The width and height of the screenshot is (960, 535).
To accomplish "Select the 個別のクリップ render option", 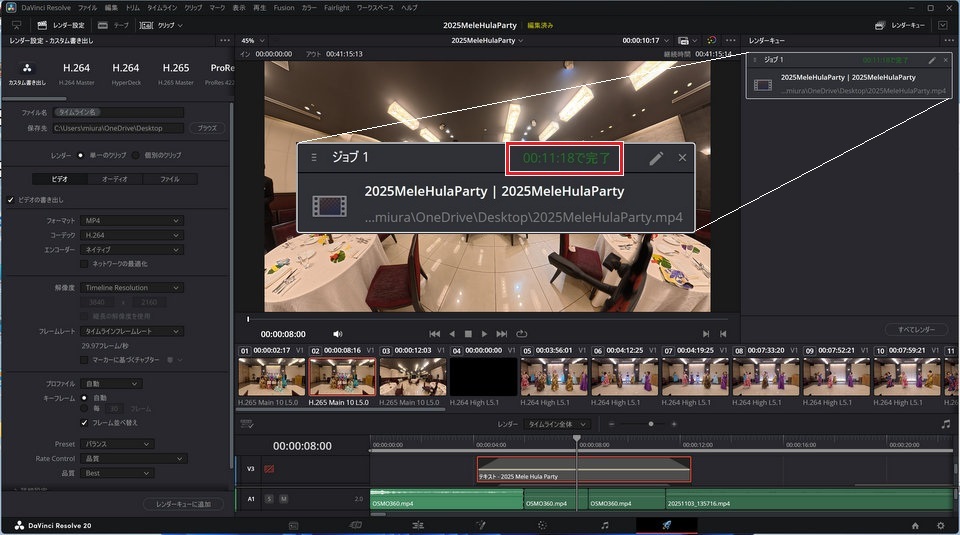I will (137, 156).
